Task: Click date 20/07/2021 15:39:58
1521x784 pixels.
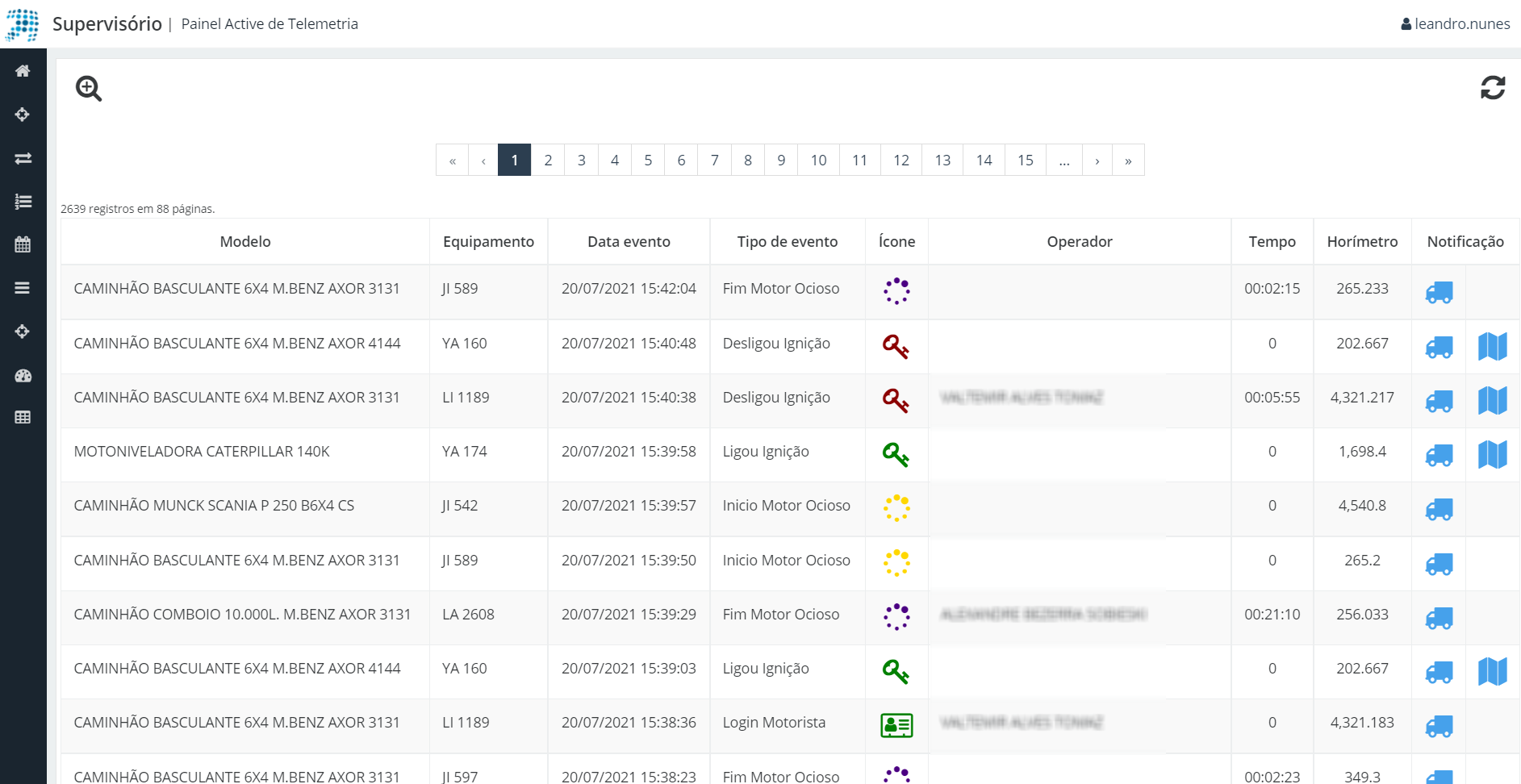Action: click(629, 452)
